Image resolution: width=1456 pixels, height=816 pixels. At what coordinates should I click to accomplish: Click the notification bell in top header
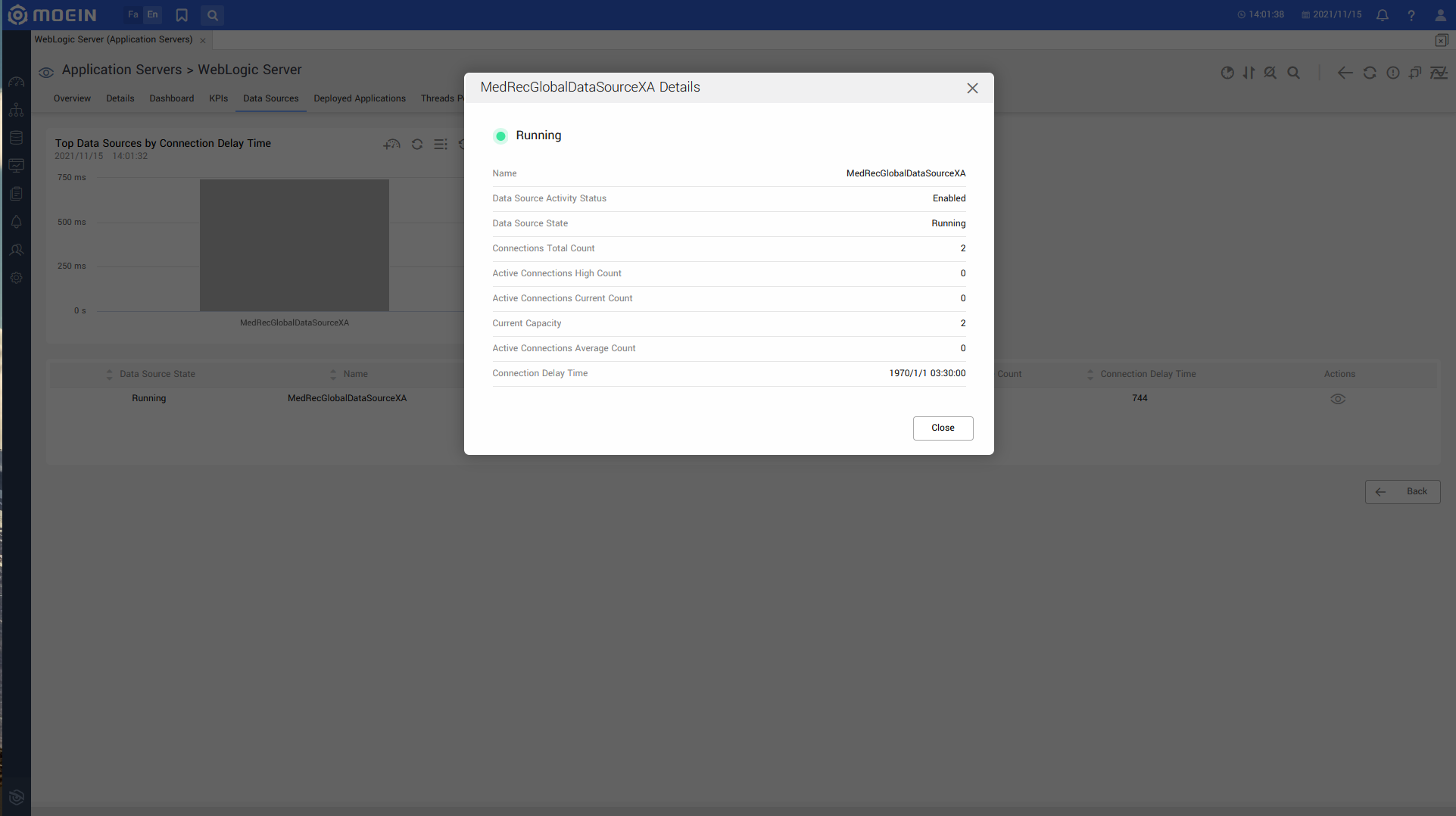(1382, 15)
